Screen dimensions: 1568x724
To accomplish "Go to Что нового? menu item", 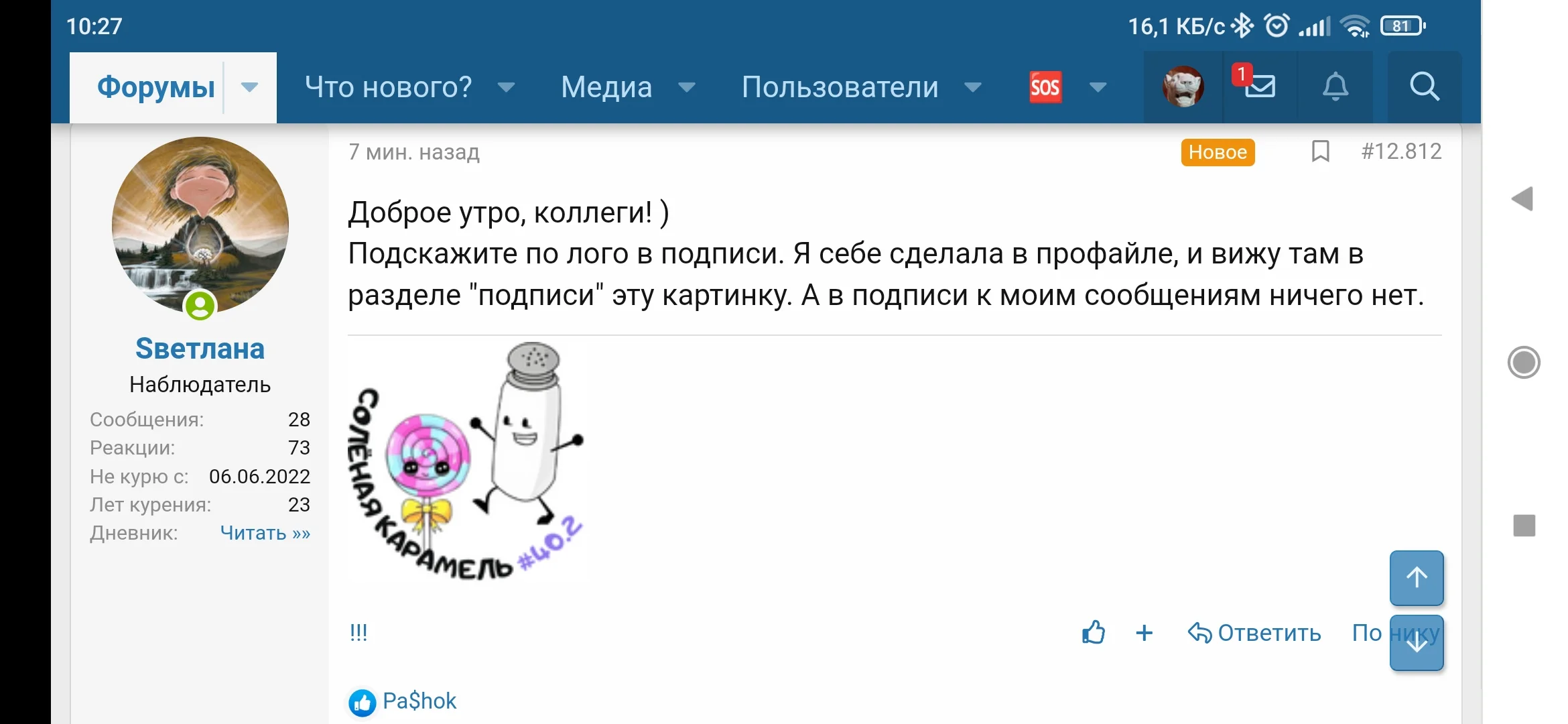I will coord(389,87).
